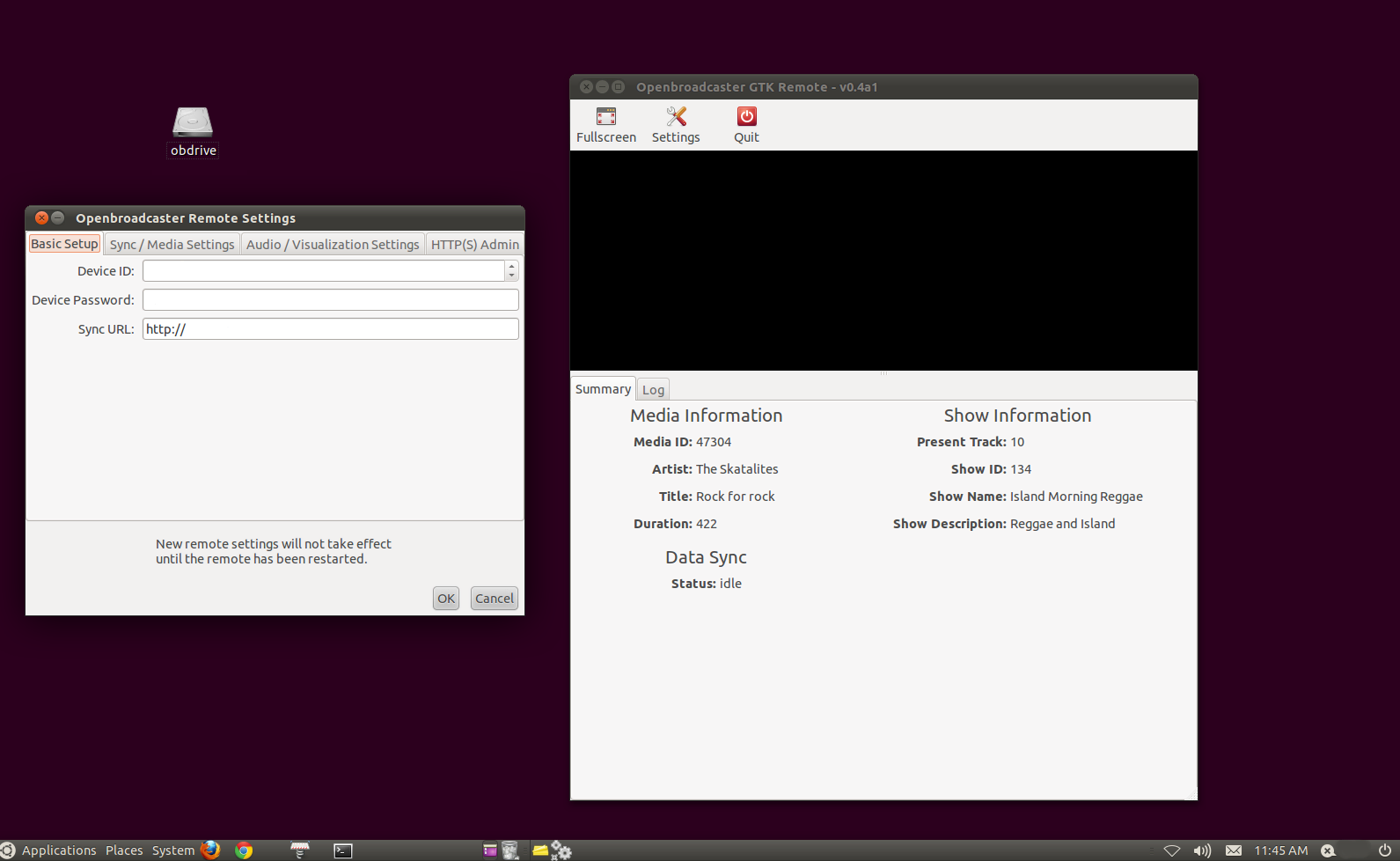Click the Duration value 422
Viewport: 1400px width, 861px height.
click(707, 524)
